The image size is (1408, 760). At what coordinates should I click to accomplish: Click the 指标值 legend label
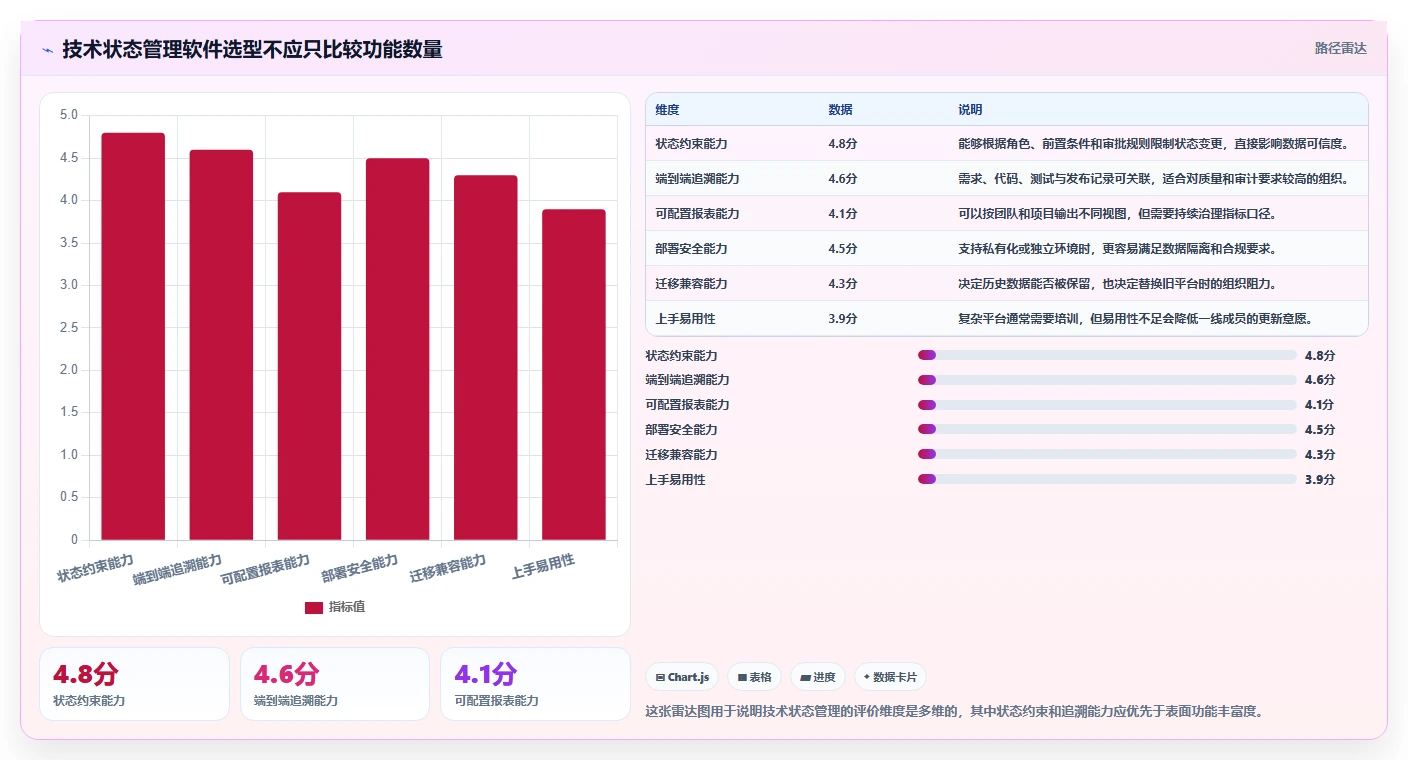pyautogui.click(x=347, y=607)
